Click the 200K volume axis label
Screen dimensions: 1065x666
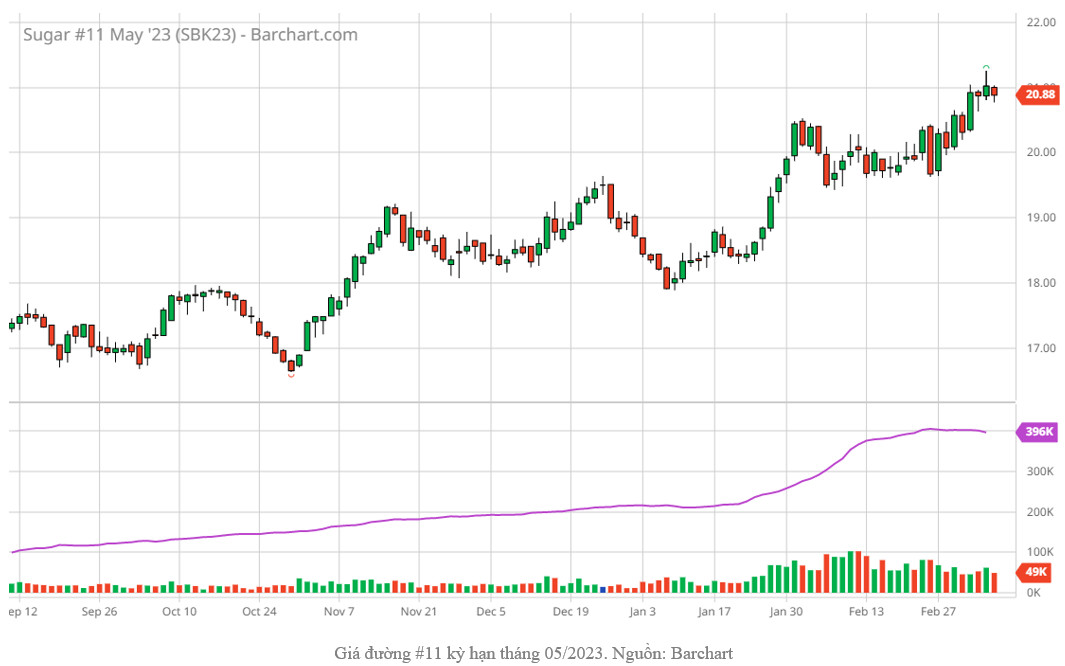pos(1040,512)
